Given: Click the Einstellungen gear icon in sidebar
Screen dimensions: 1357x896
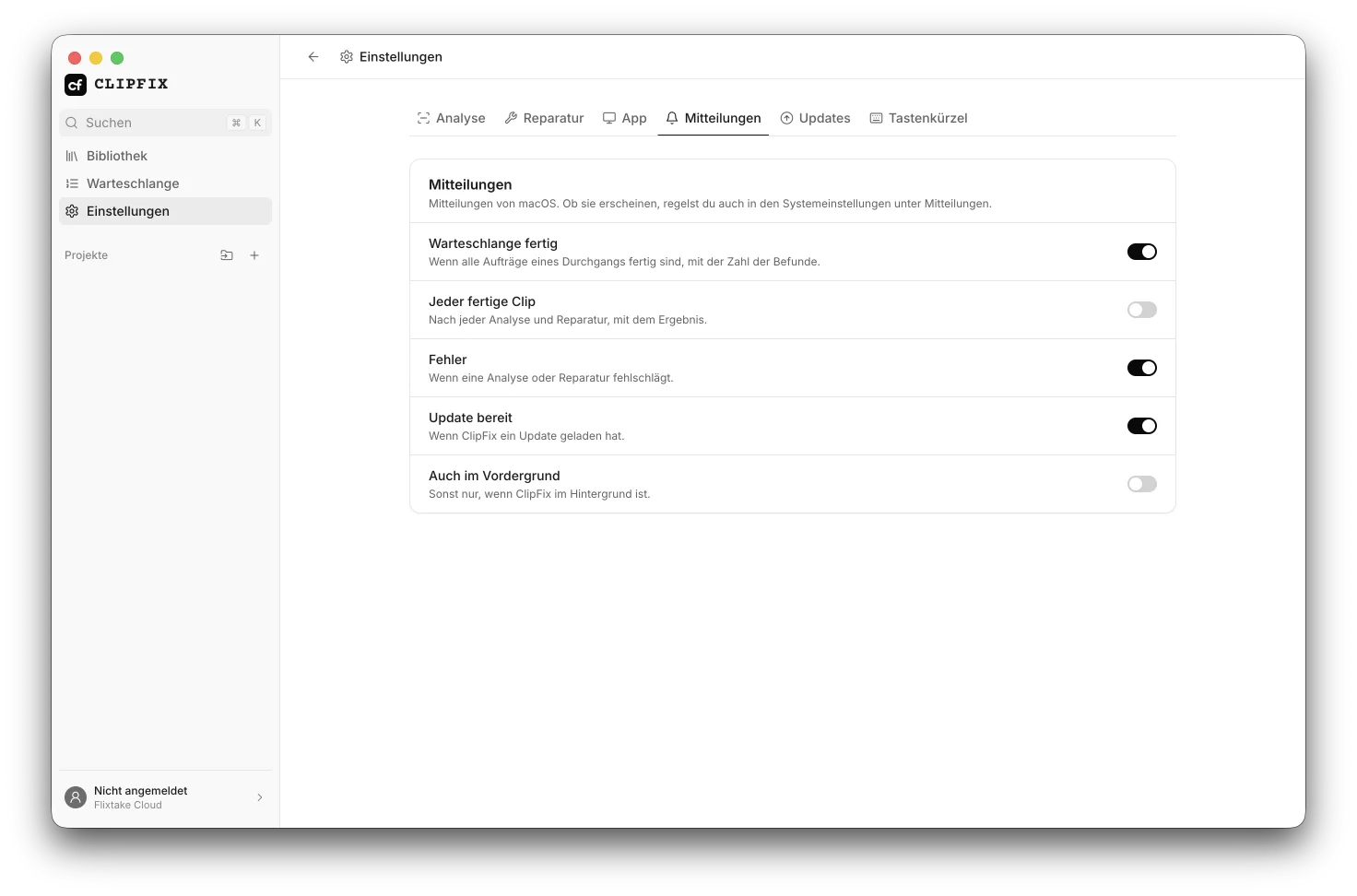Looking at the screenshot, I should coord(72,211).
